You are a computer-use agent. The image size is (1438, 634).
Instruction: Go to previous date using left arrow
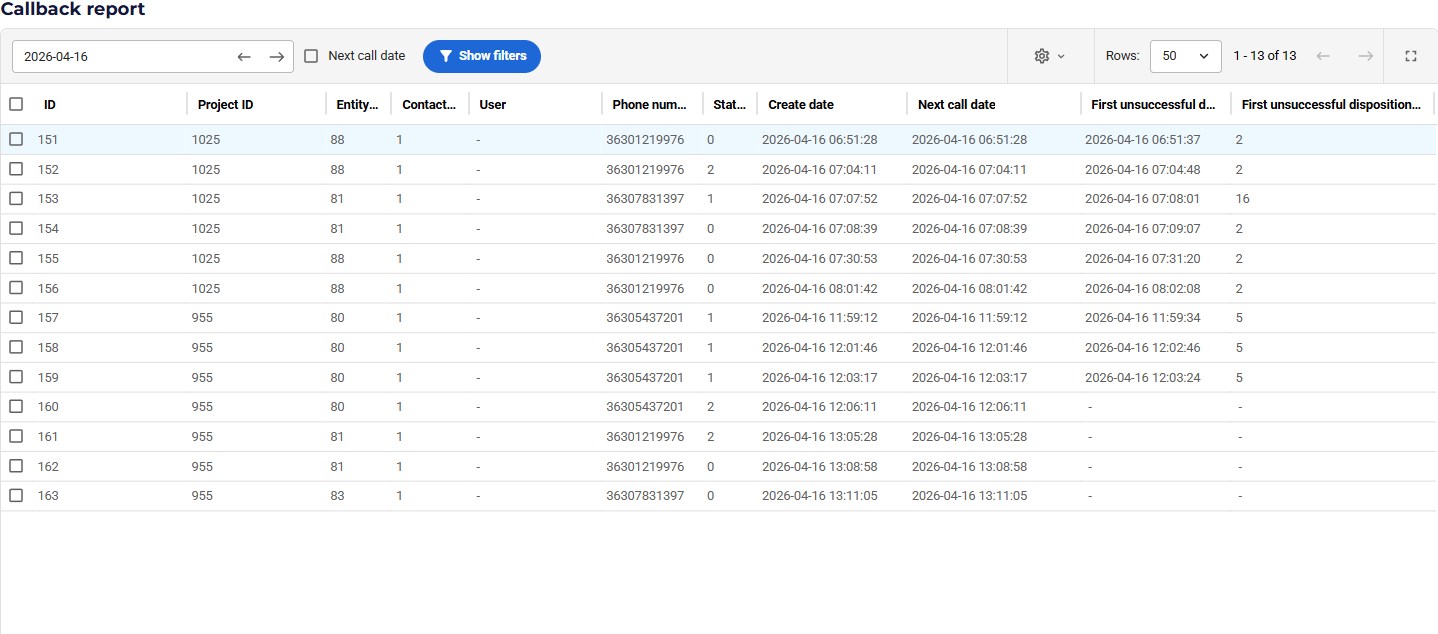coord(244,56)
